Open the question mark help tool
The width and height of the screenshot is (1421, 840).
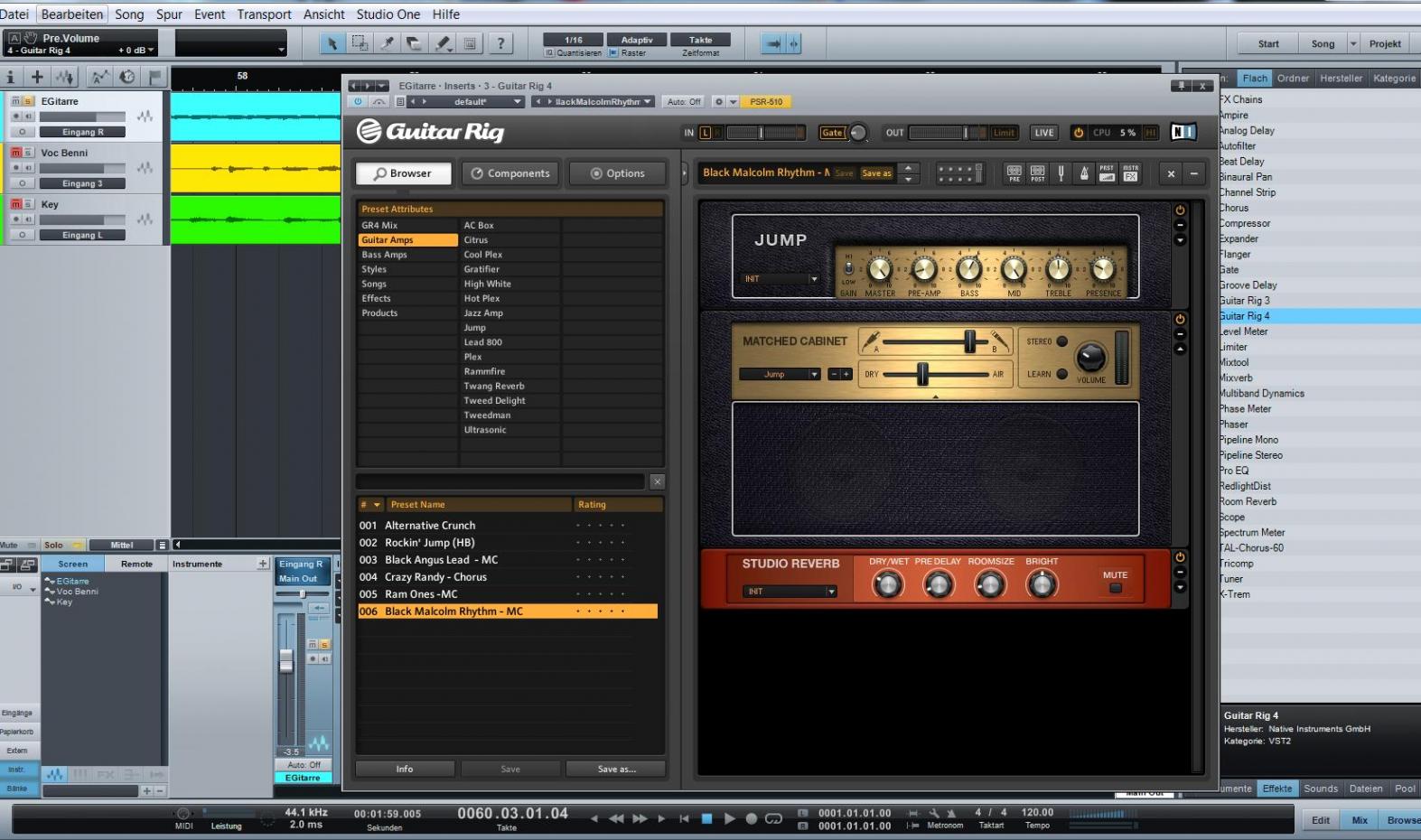point(500,43)
